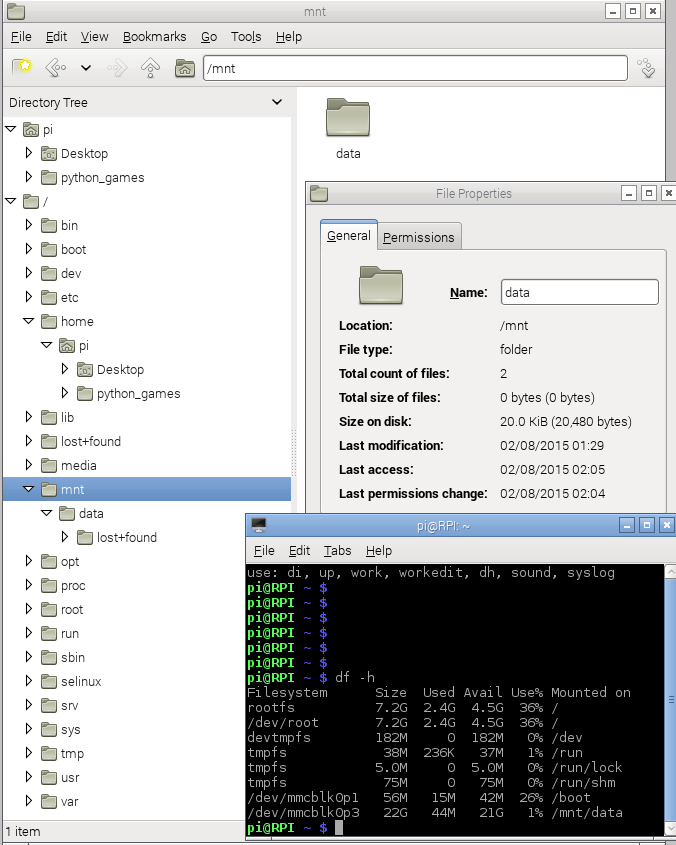Click the go button beside path bar

coord(646,68)
